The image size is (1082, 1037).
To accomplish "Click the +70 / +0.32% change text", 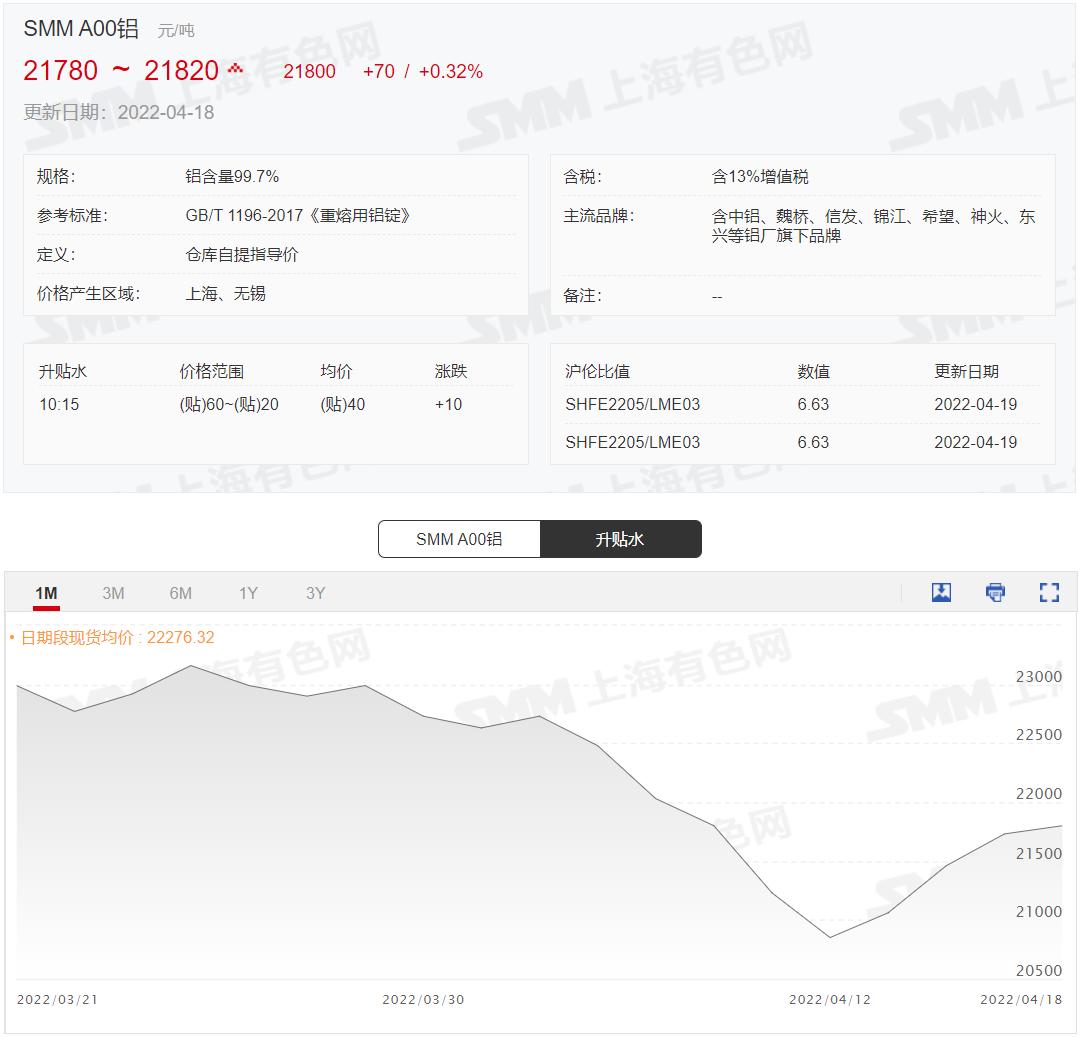I will click(x=422, y=71).
